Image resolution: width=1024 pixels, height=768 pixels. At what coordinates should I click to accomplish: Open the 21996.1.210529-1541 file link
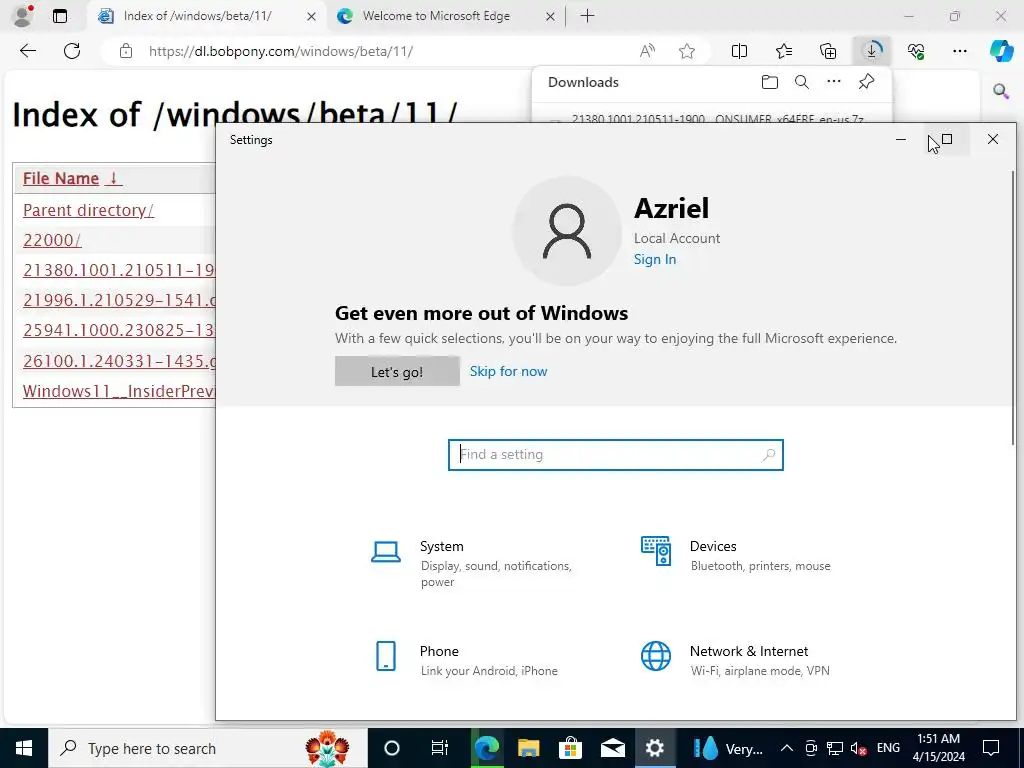point(119,300)
